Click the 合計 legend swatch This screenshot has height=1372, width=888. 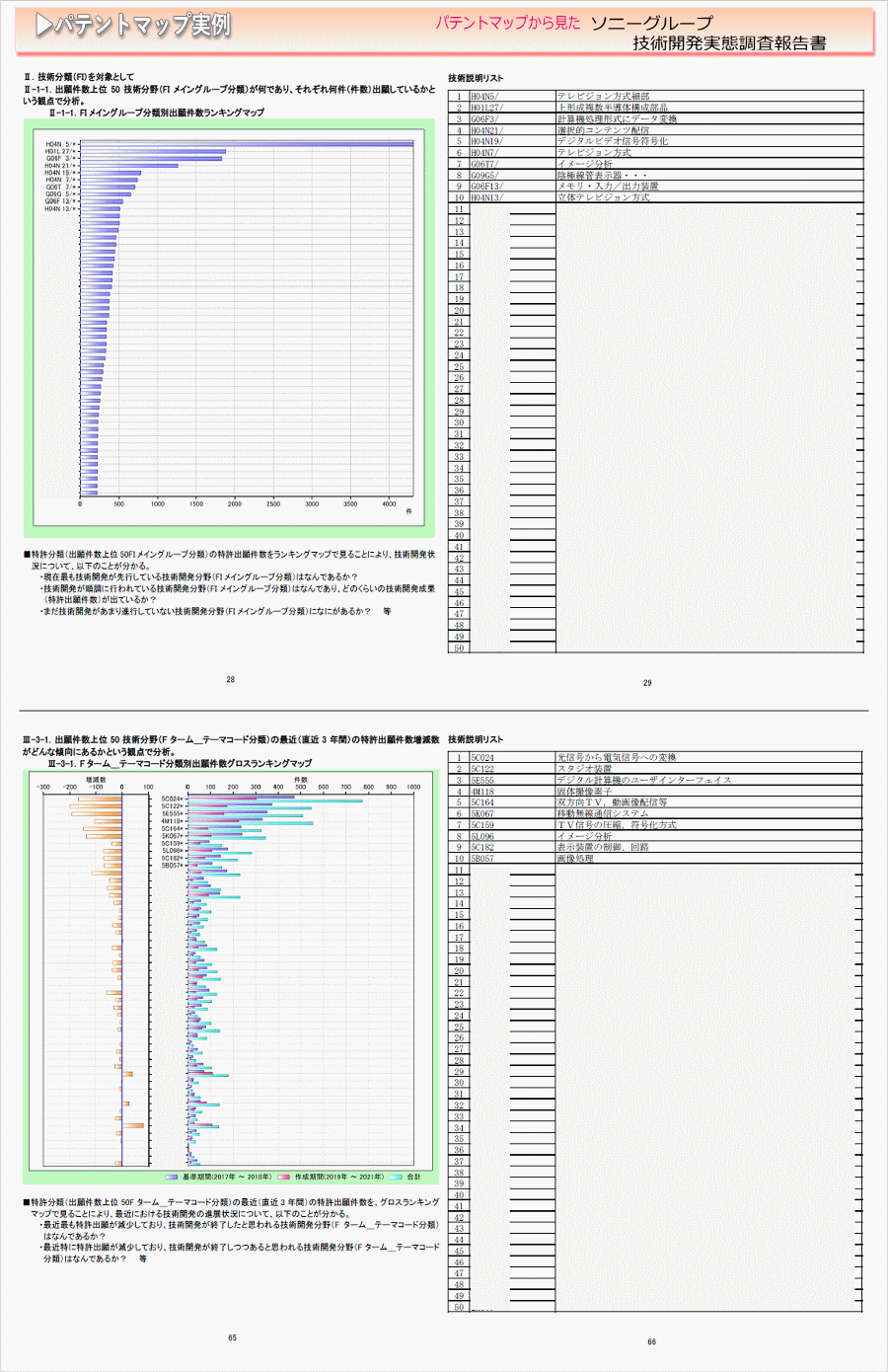click(396, 1177)
